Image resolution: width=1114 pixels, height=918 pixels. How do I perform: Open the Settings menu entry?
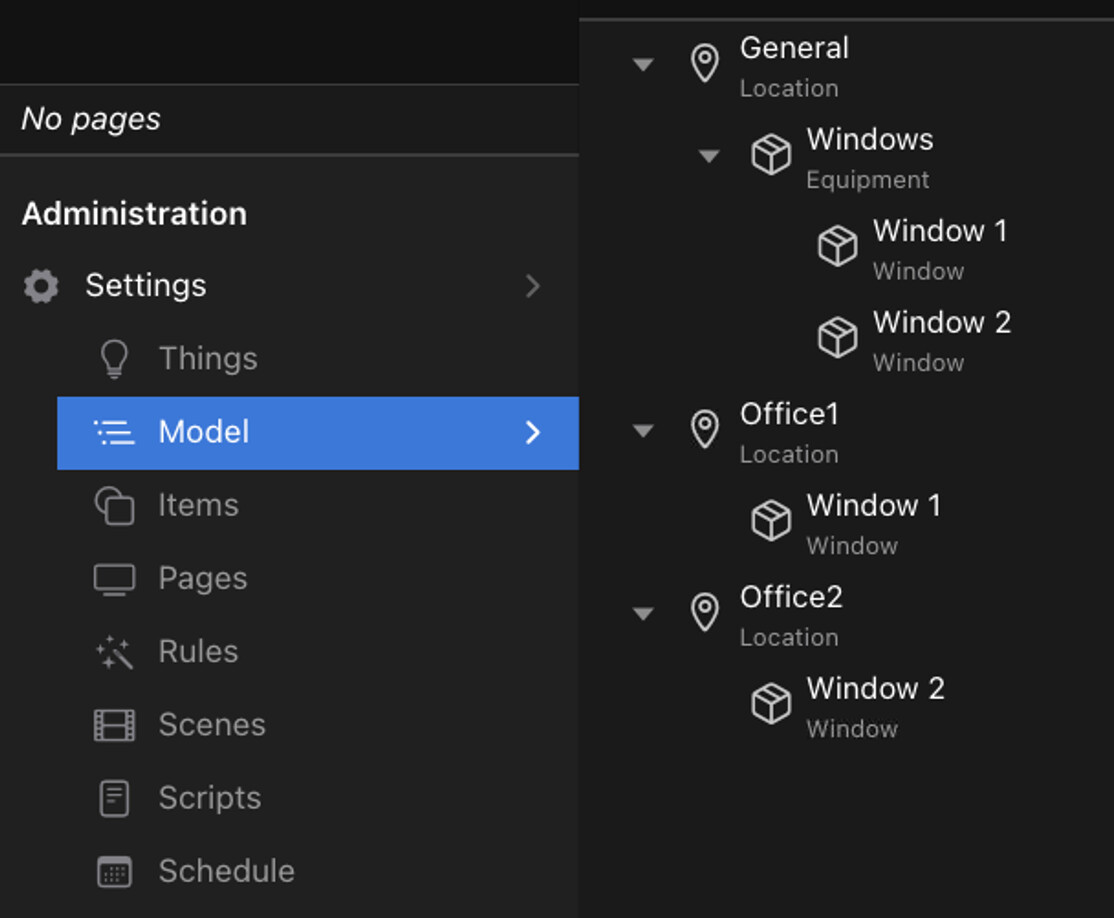146,286
